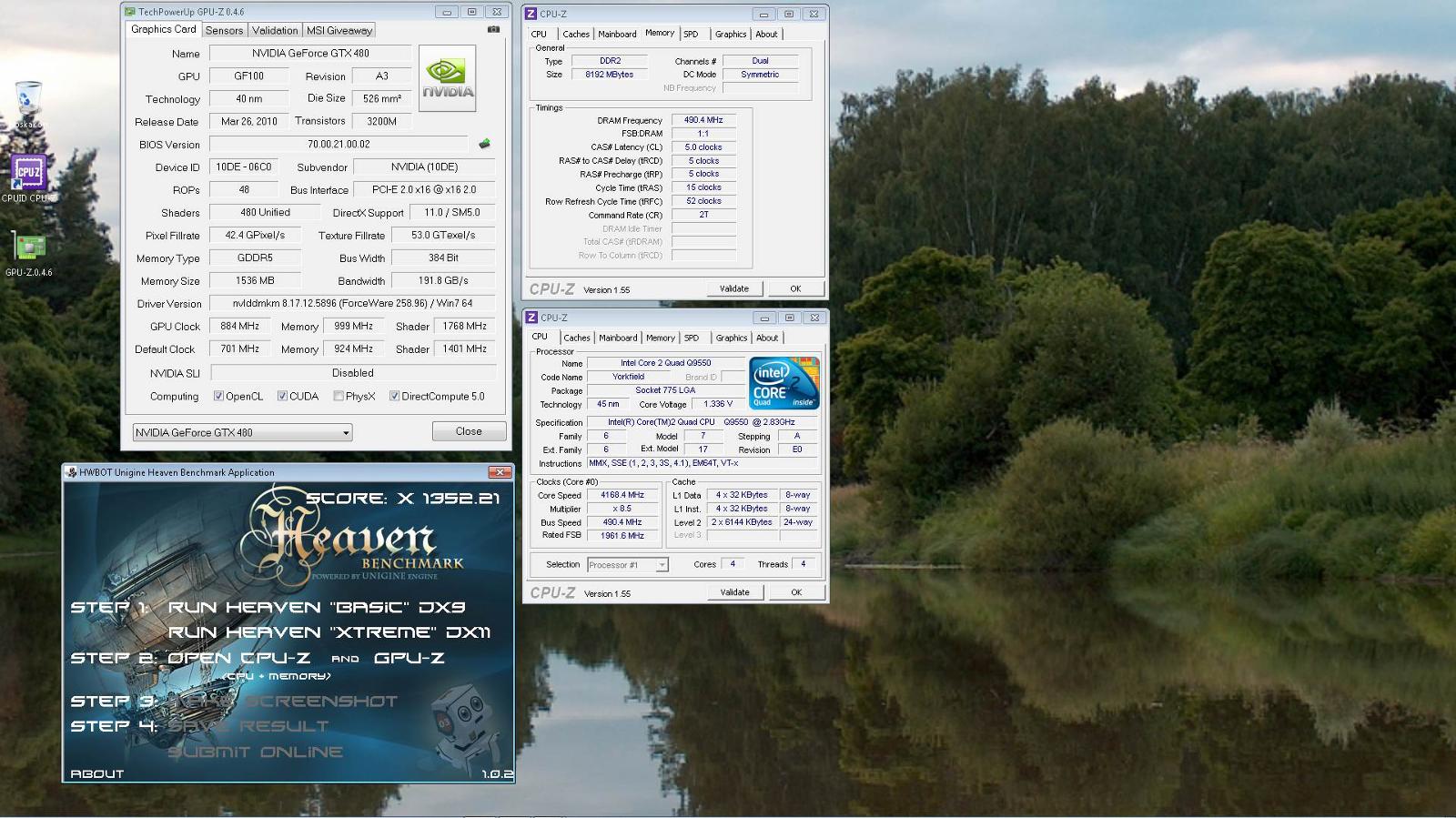
Task: Click the GPU Name field showing GTX 480
Action: click(x=310, y=53)
